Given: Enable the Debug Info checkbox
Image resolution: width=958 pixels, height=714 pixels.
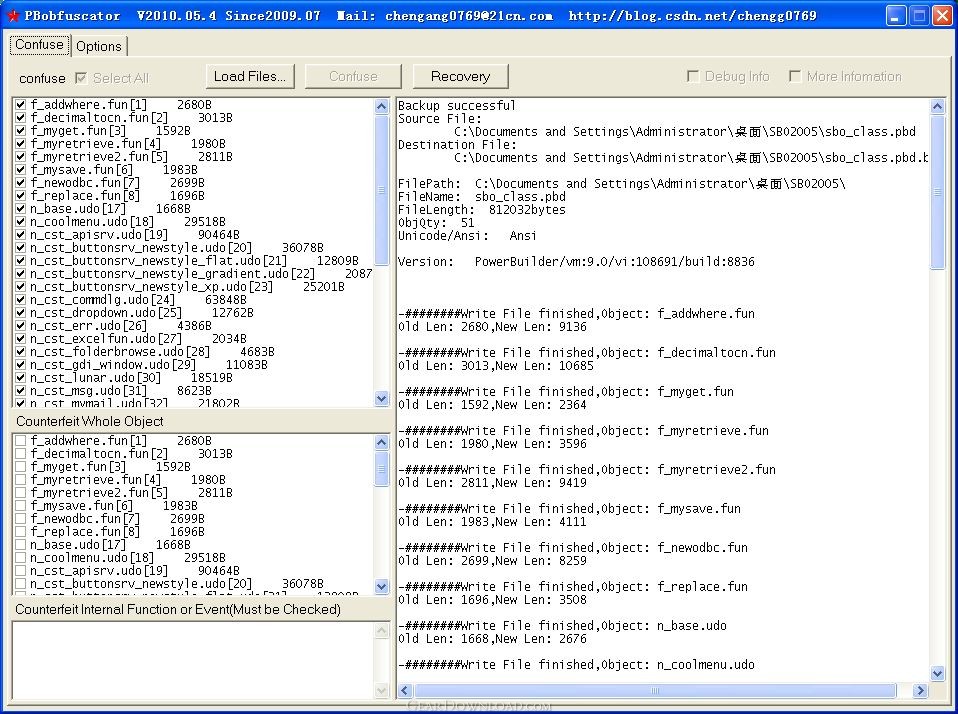Looking at the screenshot, I should 693,76.
